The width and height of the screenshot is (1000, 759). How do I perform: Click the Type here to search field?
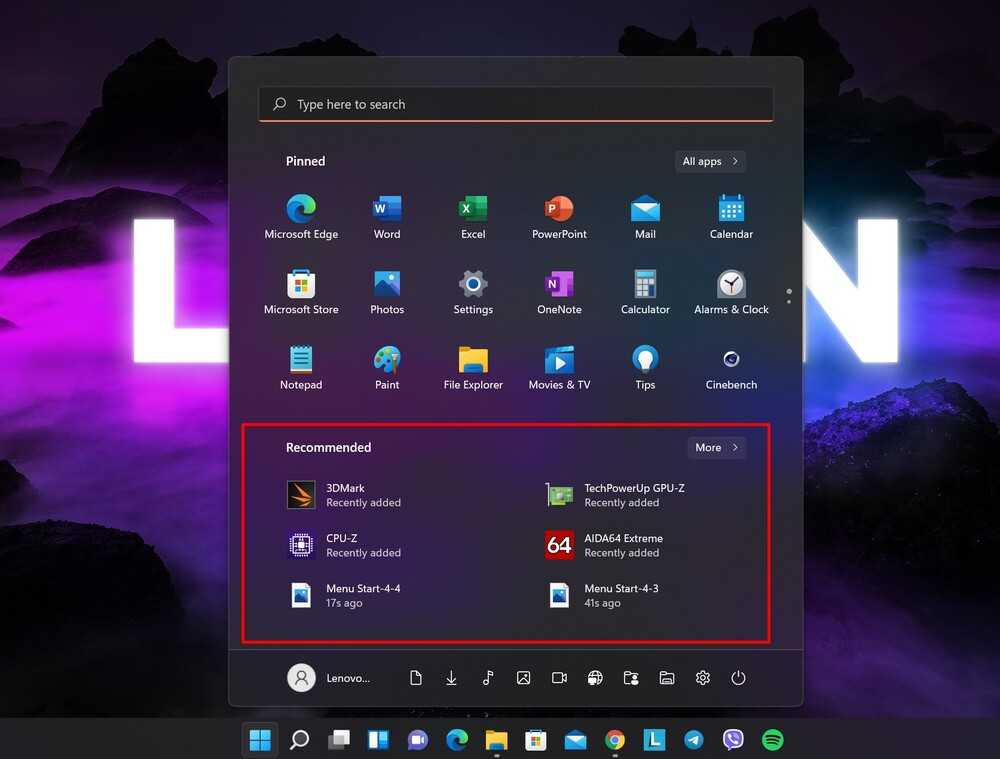tap(515, 104)
